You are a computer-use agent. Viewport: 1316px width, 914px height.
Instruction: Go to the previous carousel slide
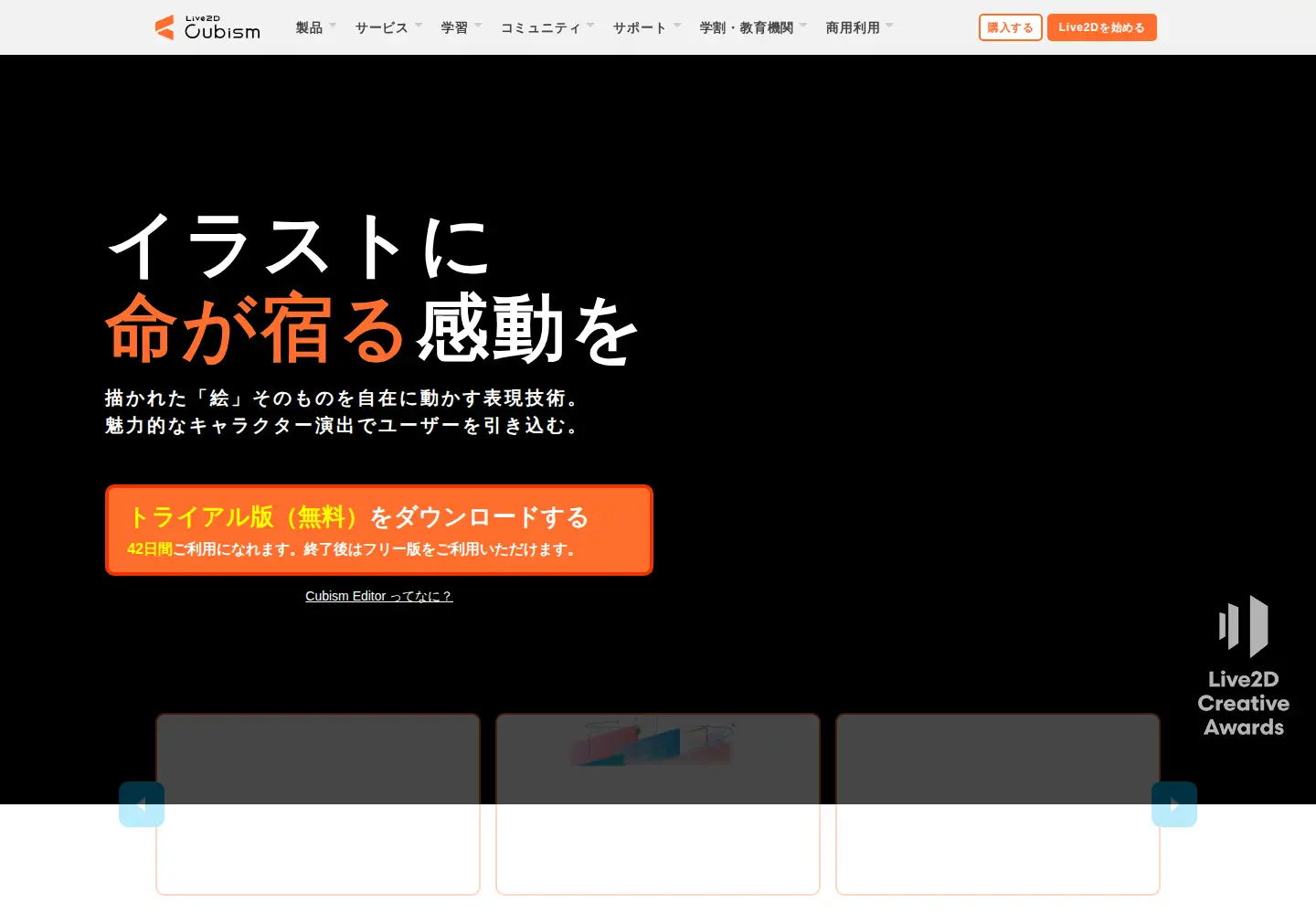pyautogui.click(x=142, y=804)
